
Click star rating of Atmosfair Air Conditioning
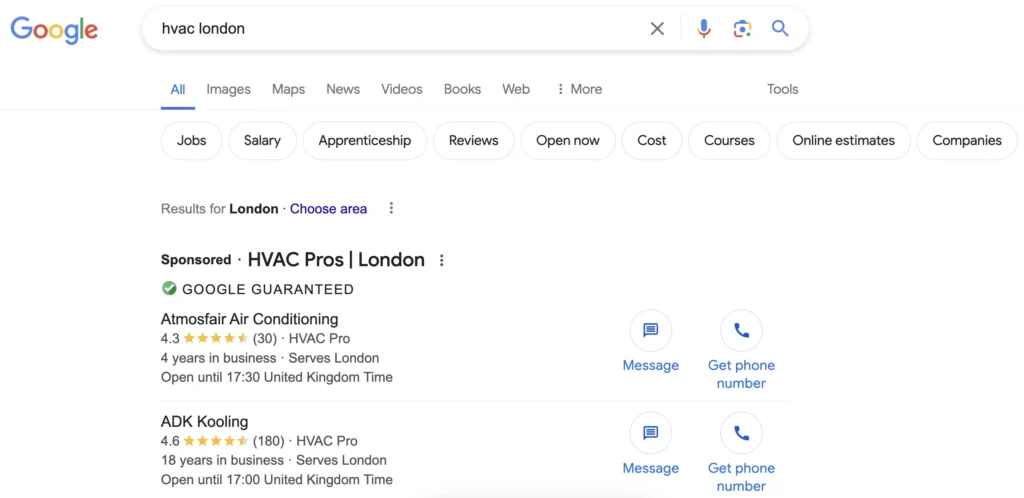coord(216,339)
